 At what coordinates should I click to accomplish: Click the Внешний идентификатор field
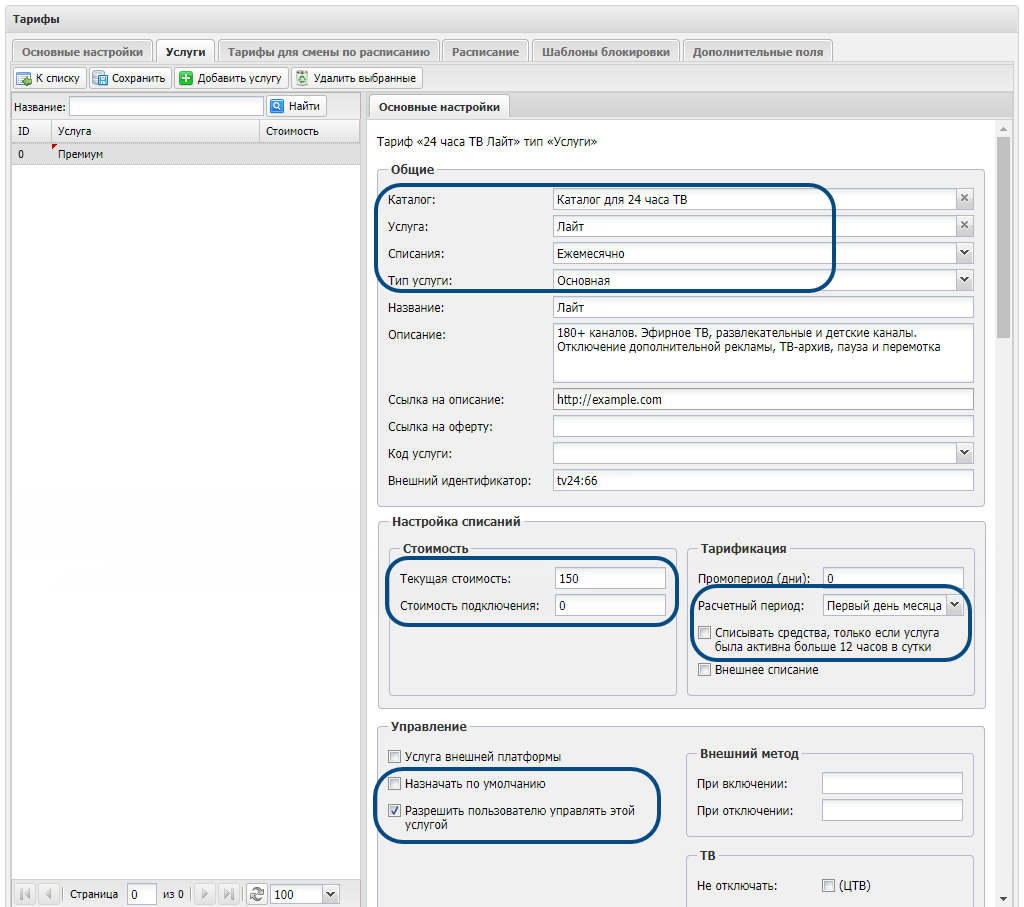763,481
